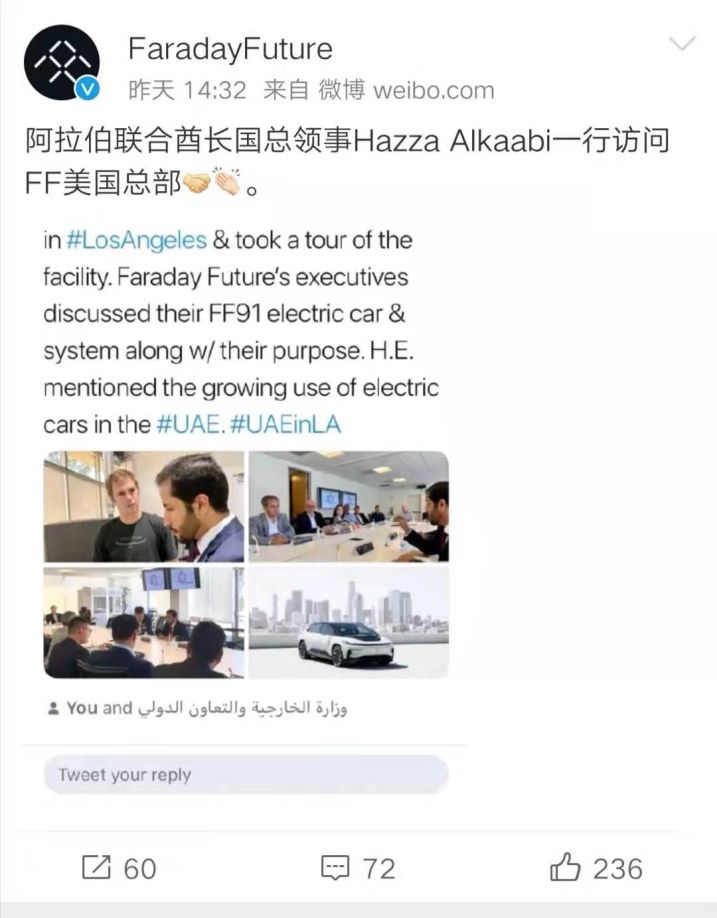Expand the post options chevron

(682, 44)
